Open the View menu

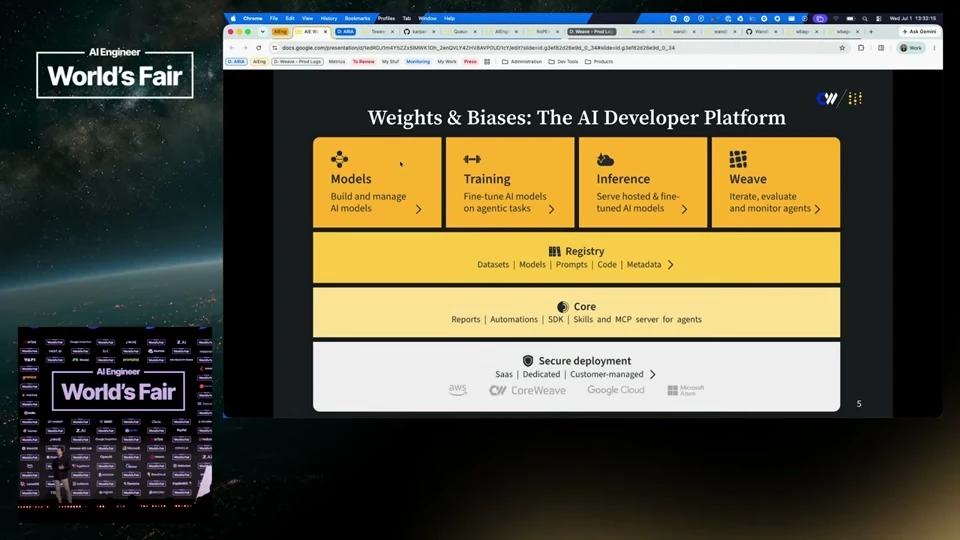pos(307,18)
